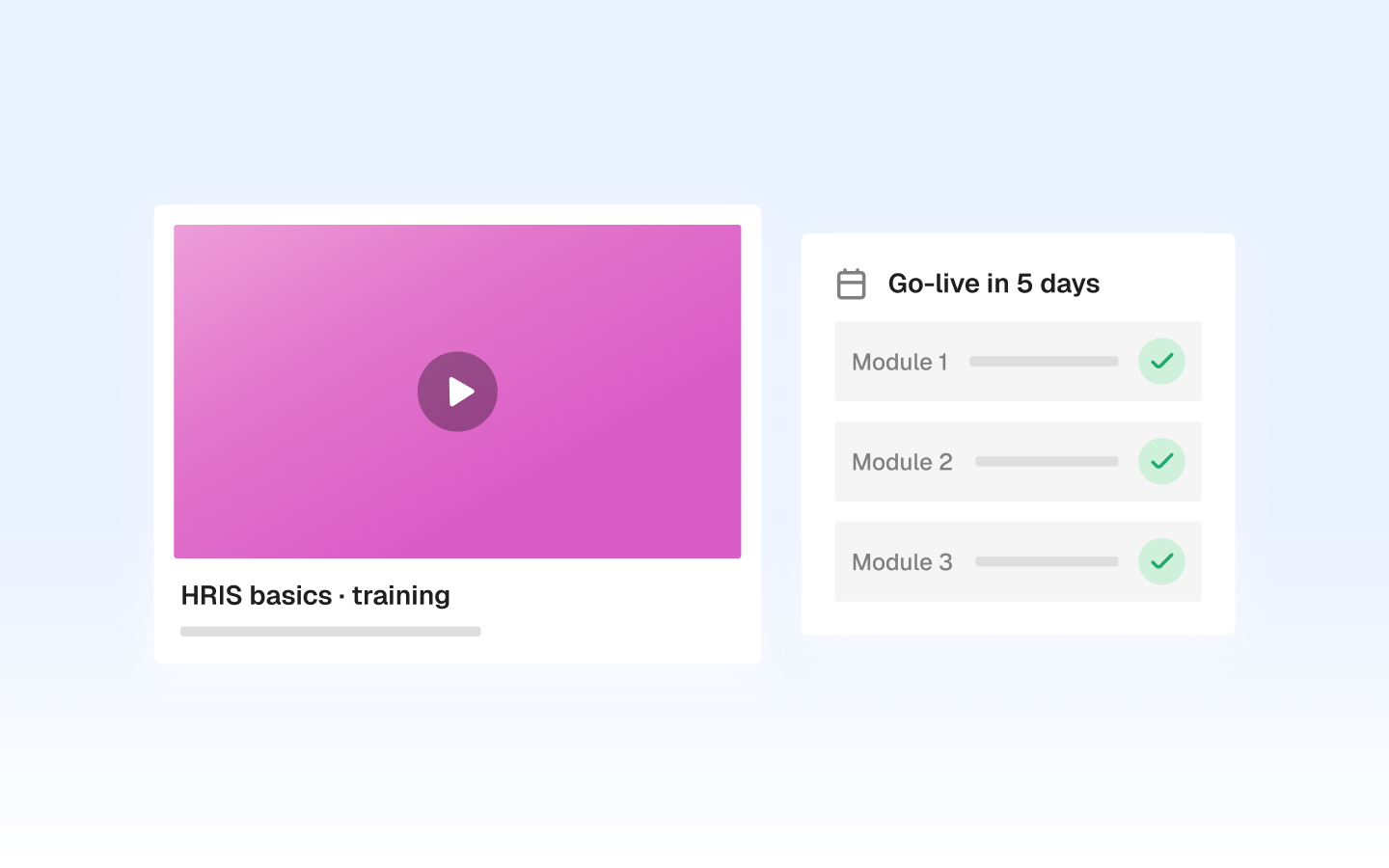The width and height of the screenshot is (1389, 868).
Task: Click the green checkmark for Module 2
Action: (x=1161, y=462)
